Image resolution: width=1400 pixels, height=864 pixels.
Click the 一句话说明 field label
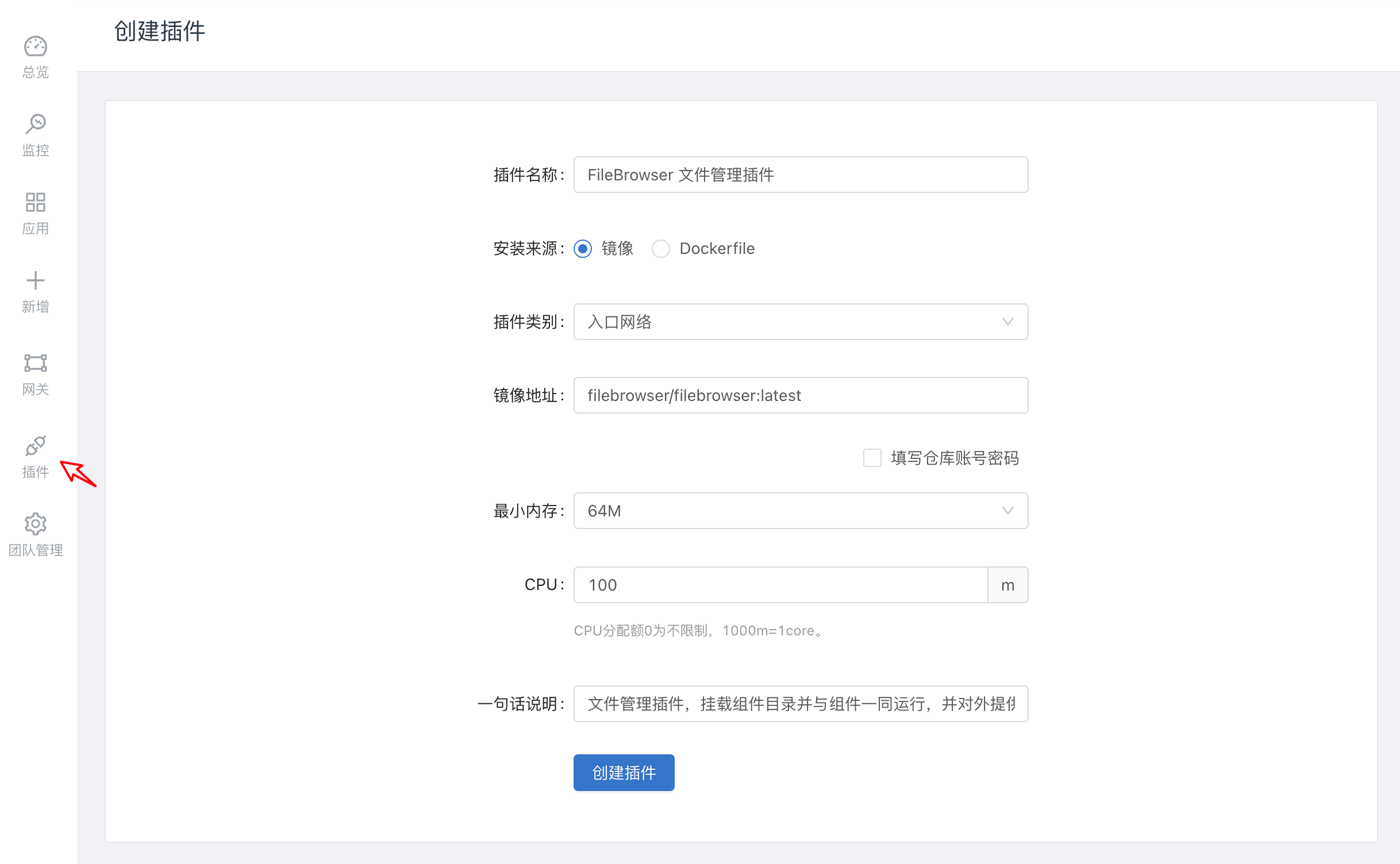(x=521, y=704)
